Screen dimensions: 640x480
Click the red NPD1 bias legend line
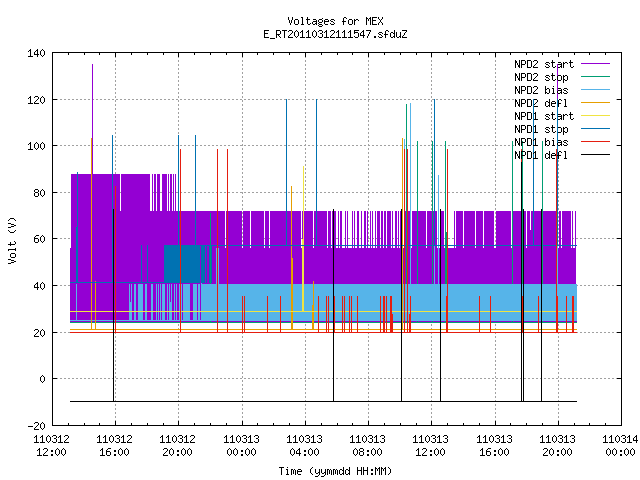595,142
